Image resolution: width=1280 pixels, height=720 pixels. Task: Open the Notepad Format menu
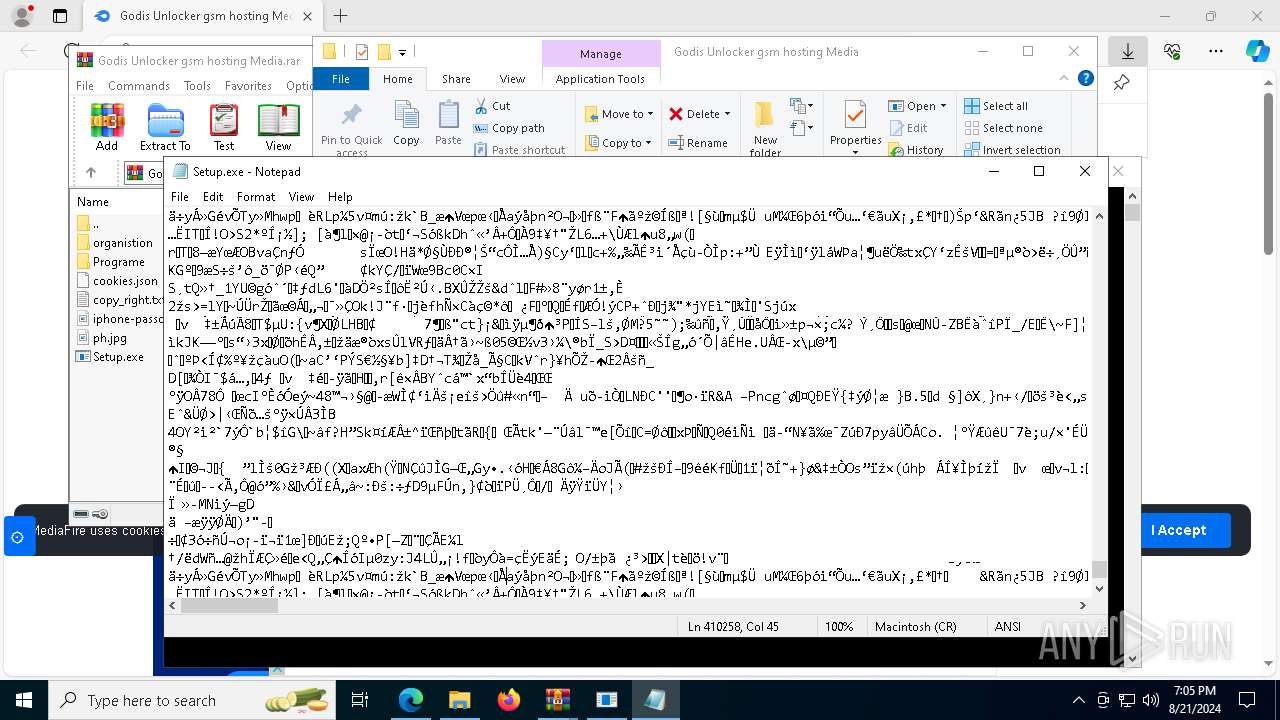pos(256,197)
